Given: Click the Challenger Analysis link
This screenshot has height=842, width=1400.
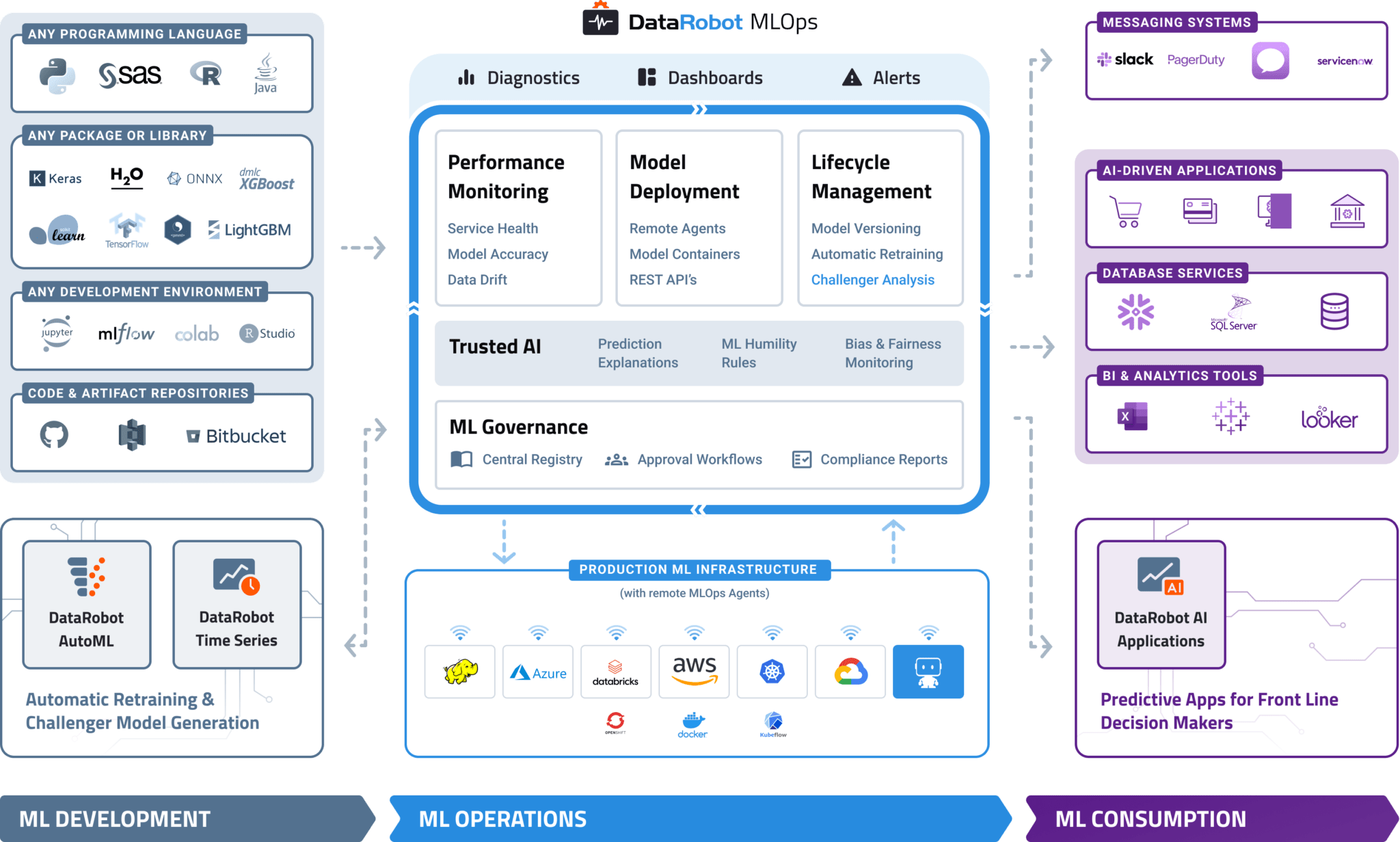Looking at the screenshot, I should 872,280.
